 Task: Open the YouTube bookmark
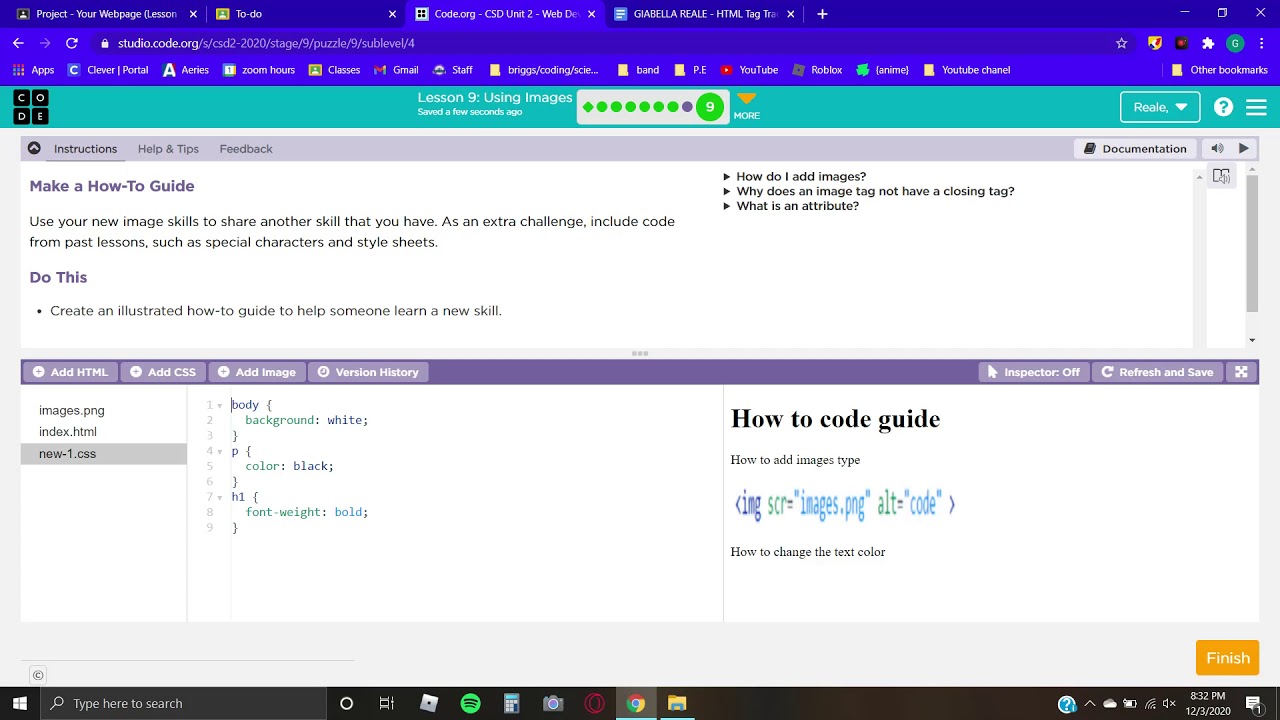749,70
